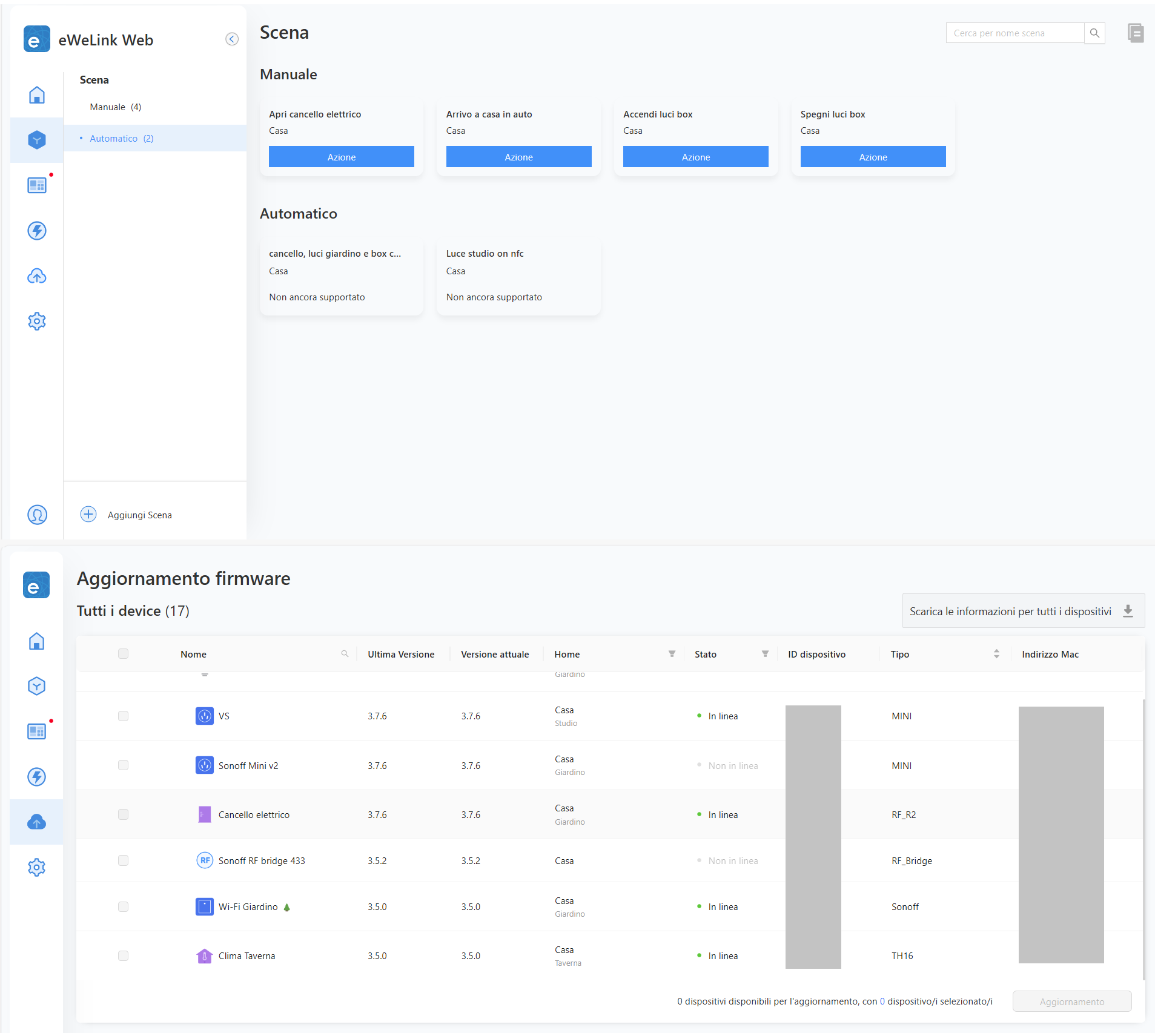
Task: Click the download icon for device information
Action: click(x=1128, y=611)
